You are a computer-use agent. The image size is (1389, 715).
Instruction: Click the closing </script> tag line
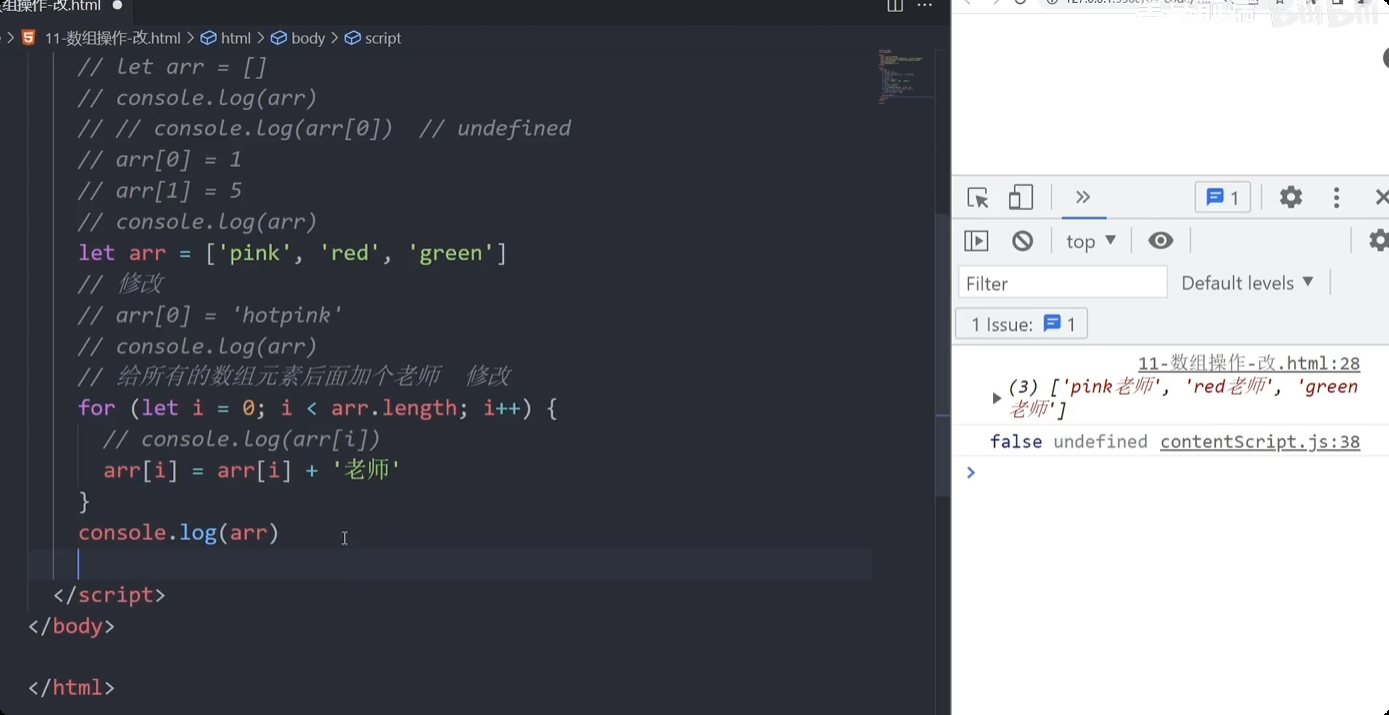[x=109, y=595]
